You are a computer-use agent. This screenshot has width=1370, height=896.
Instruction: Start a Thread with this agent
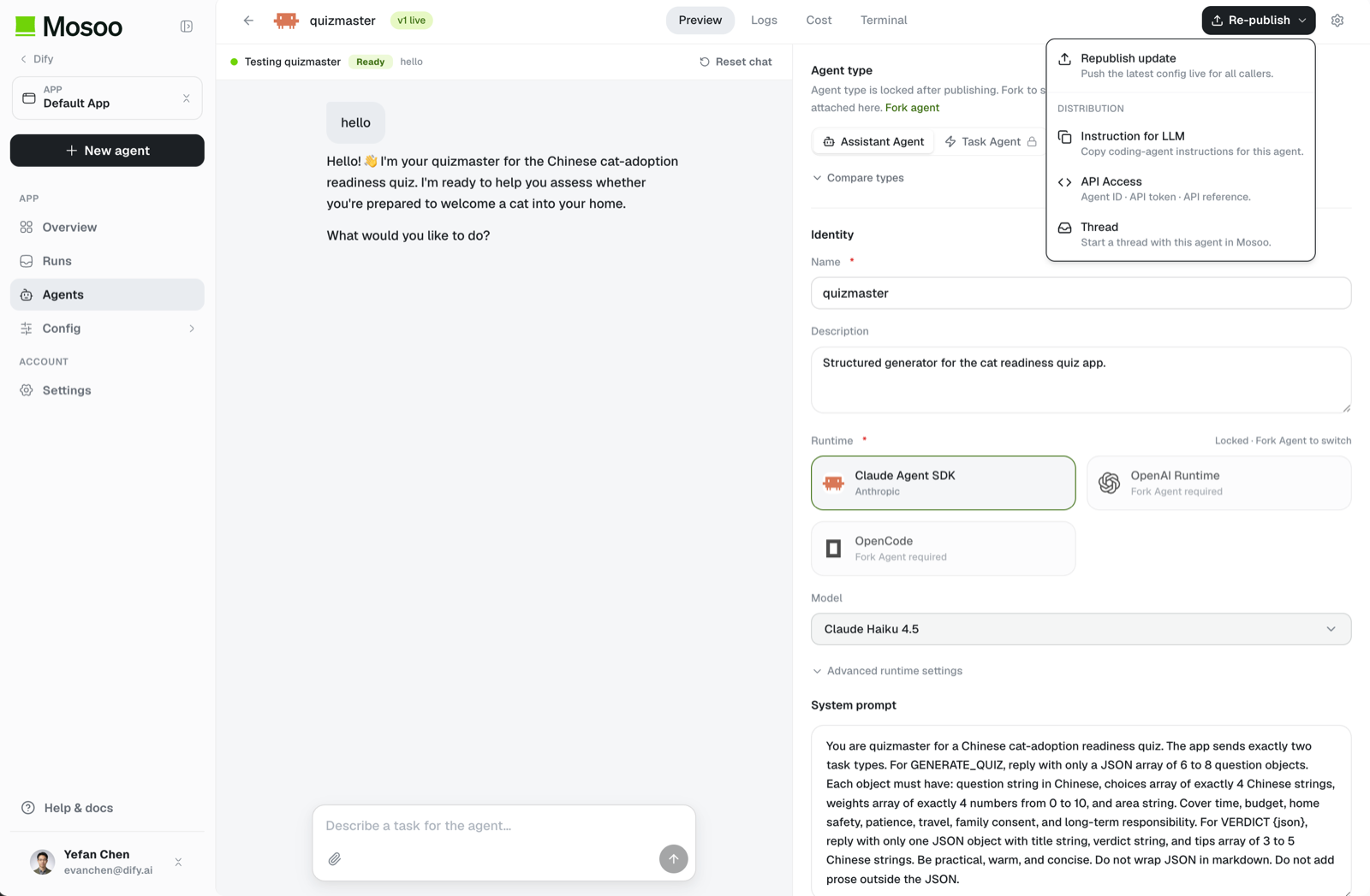tap(1180, 234)
